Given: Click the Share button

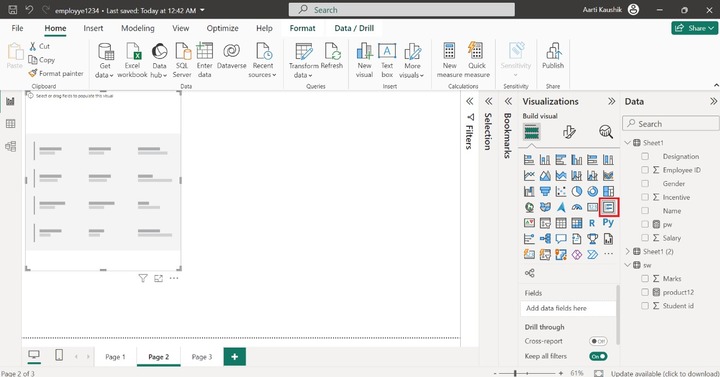Looking at the screenshot, I should (694, 28).
